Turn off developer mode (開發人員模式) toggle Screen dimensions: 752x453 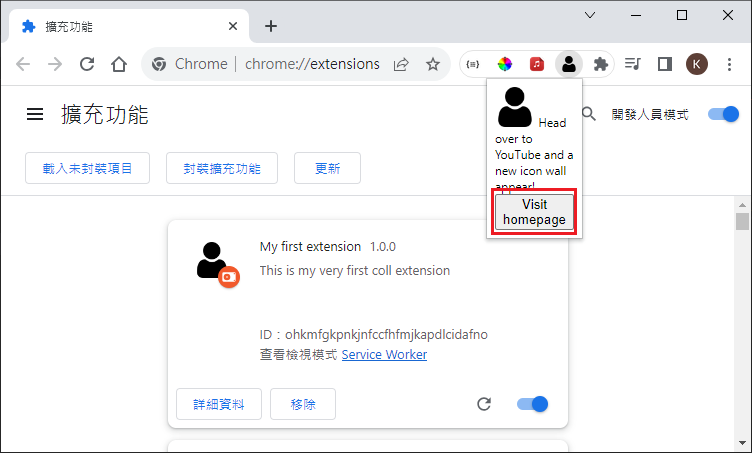(722, 114)
